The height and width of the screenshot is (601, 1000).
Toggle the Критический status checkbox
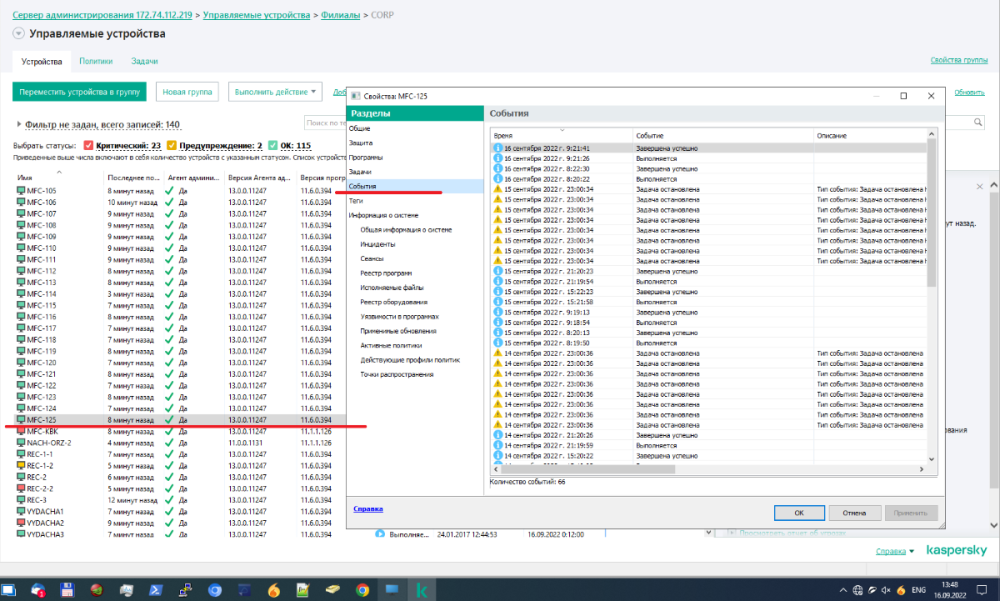point(89,146)
